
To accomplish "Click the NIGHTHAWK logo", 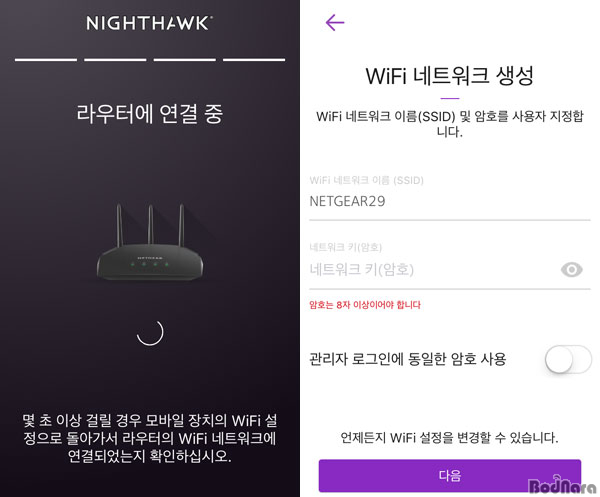I will coord(150,23).
